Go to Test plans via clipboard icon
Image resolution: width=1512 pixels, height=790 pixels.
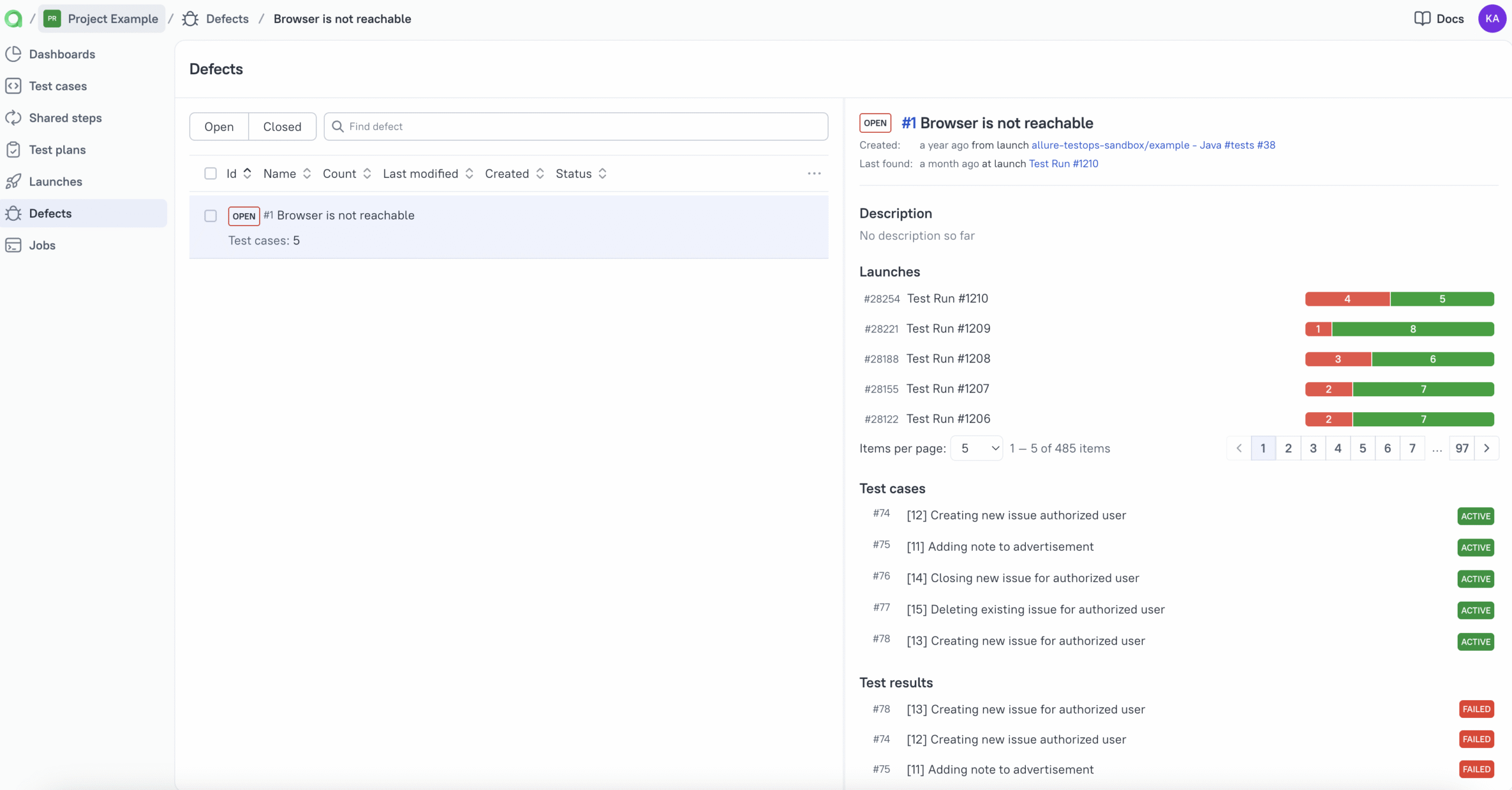click(14, 150)
